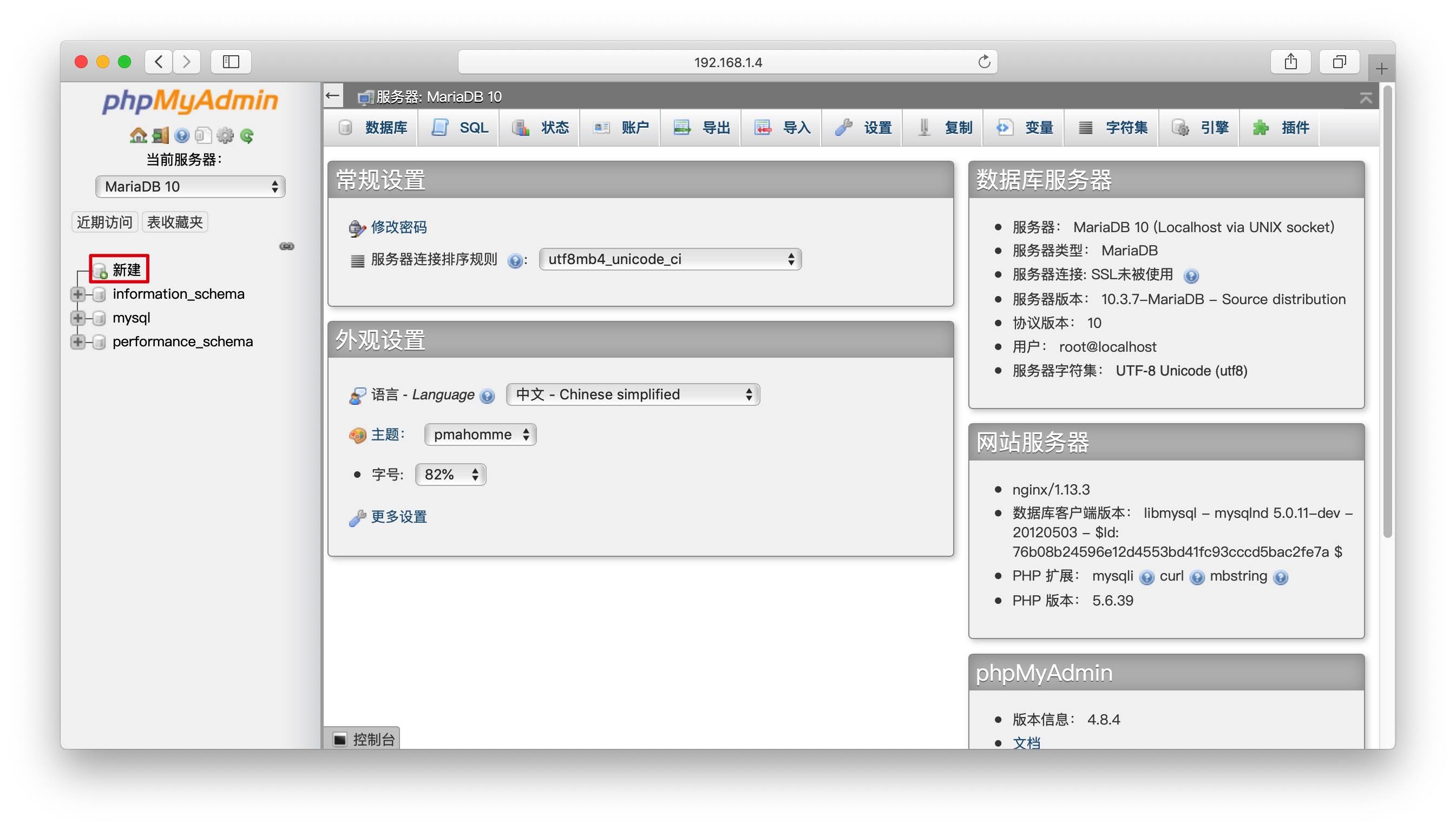Open utf8mb4_unicode_ci collation dropdown
This screenshot has width=1456, height=829.
click(670, 259)
